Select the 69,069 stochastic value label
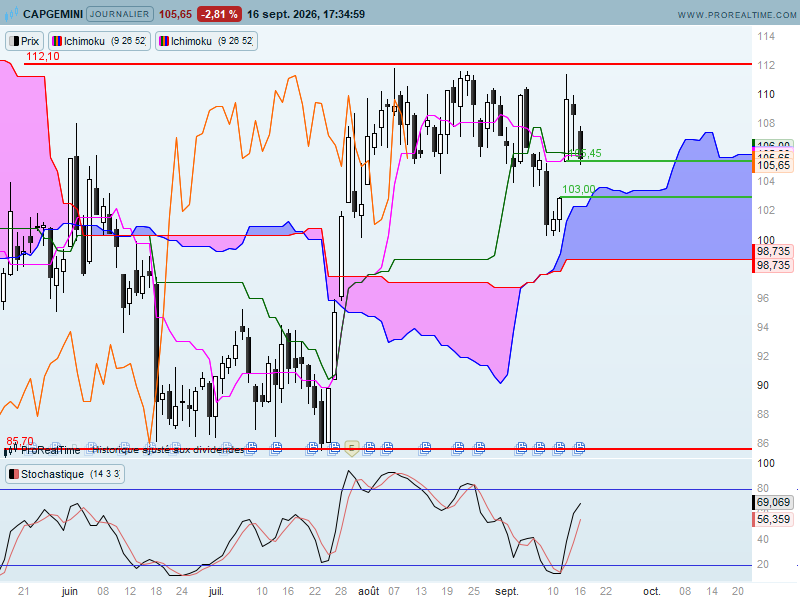 773,503
